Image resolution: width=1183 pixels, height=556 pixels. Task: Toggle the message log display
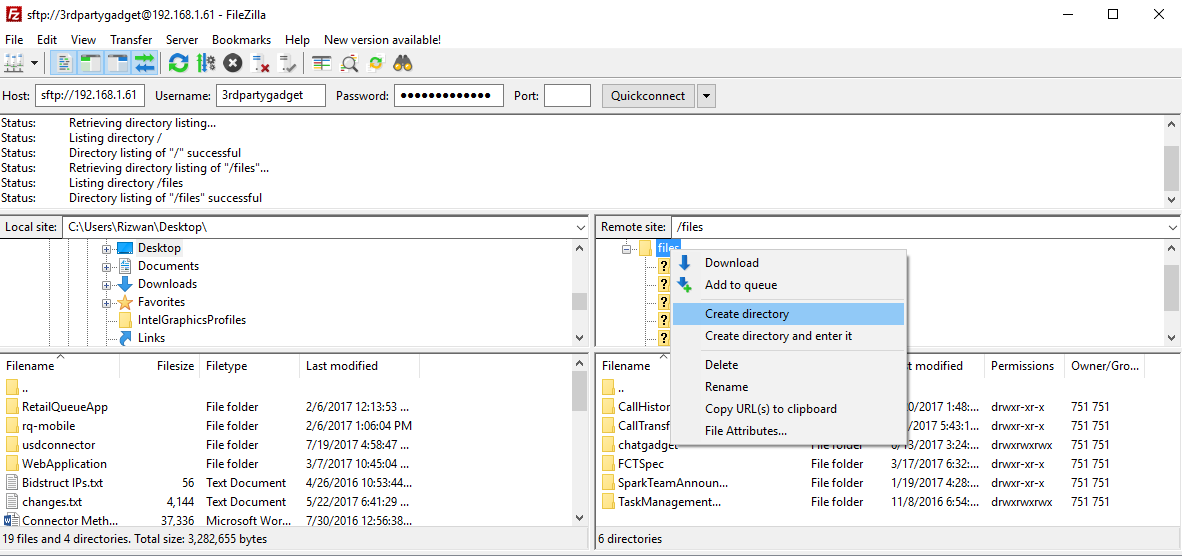(64, 64)
